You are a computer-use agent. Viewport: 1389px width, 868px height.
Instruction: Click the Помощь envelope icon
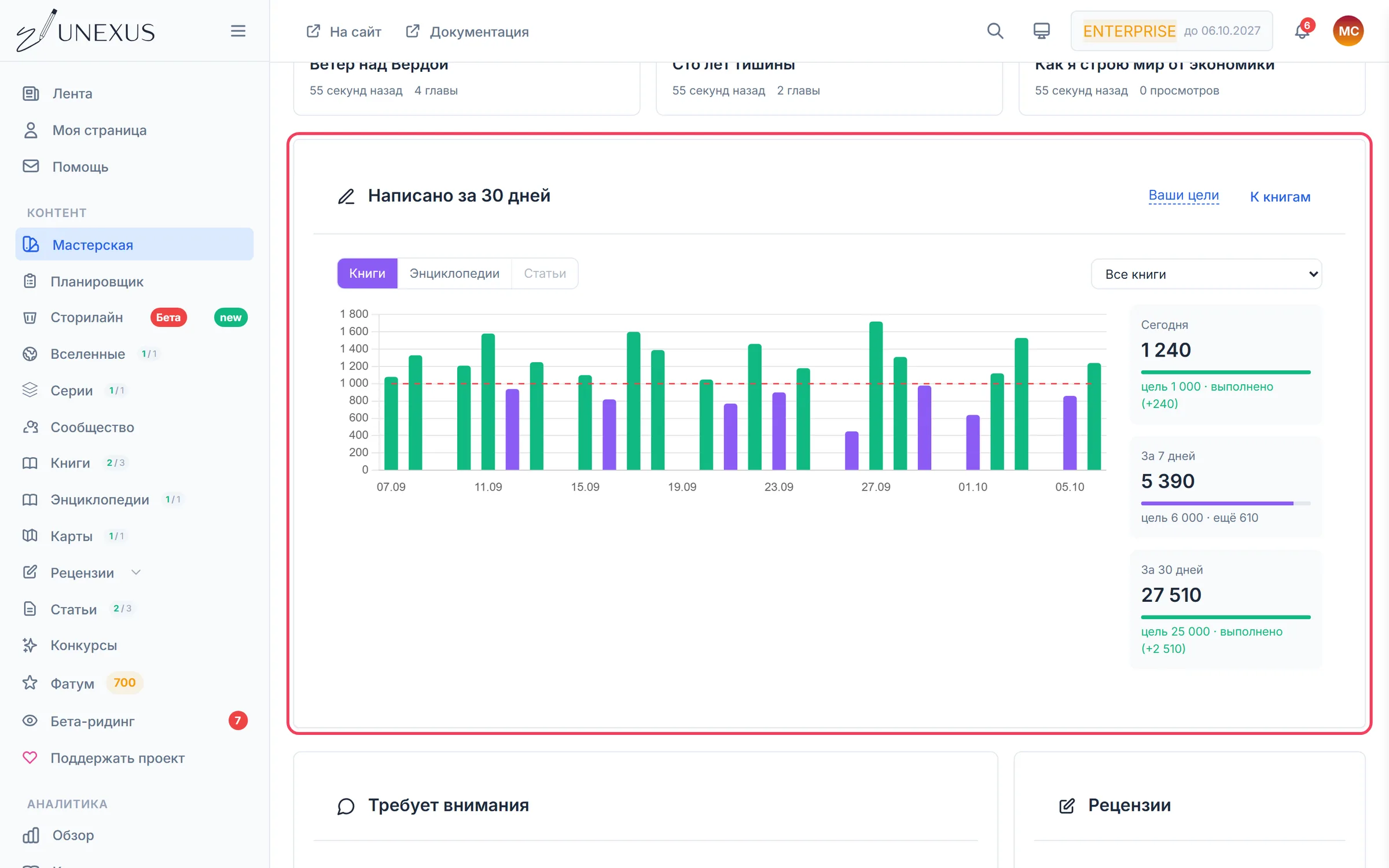coord(31,167)
